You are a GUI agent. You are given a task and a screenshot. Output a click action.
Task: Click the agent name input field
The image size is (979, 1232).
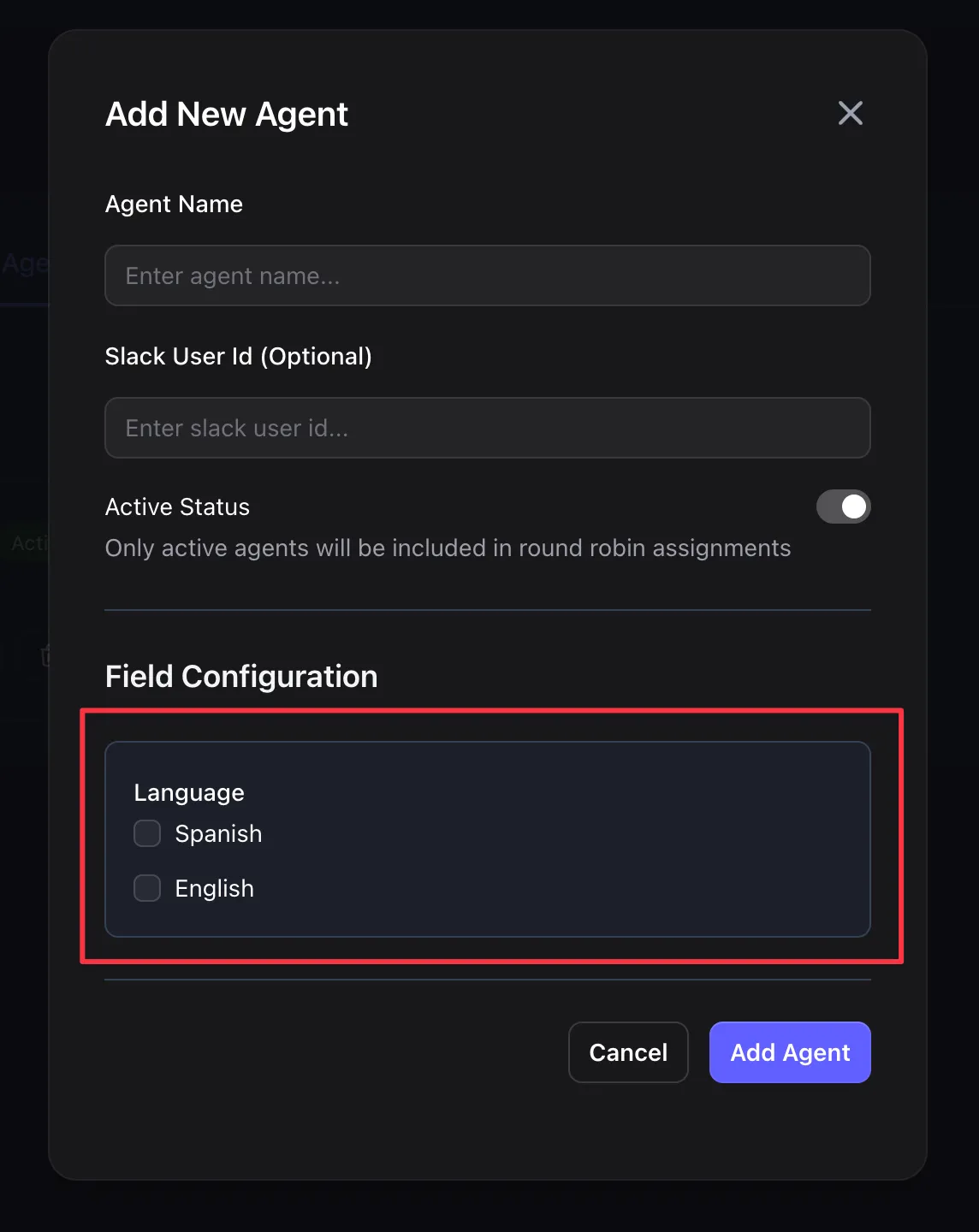[487, 275]
